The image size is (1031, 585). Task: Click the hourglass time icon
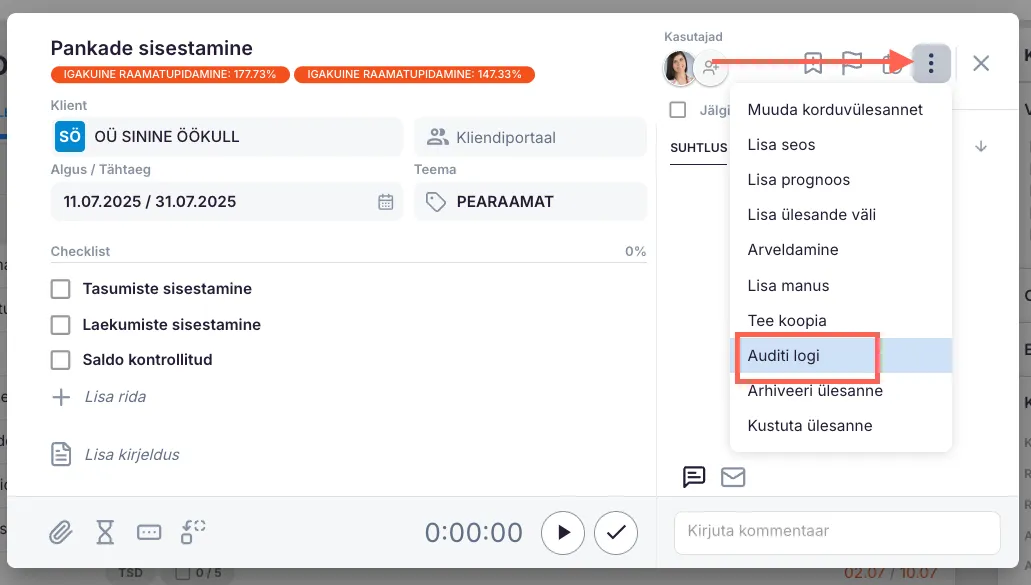pyautogui.click(x=105, y=532)
